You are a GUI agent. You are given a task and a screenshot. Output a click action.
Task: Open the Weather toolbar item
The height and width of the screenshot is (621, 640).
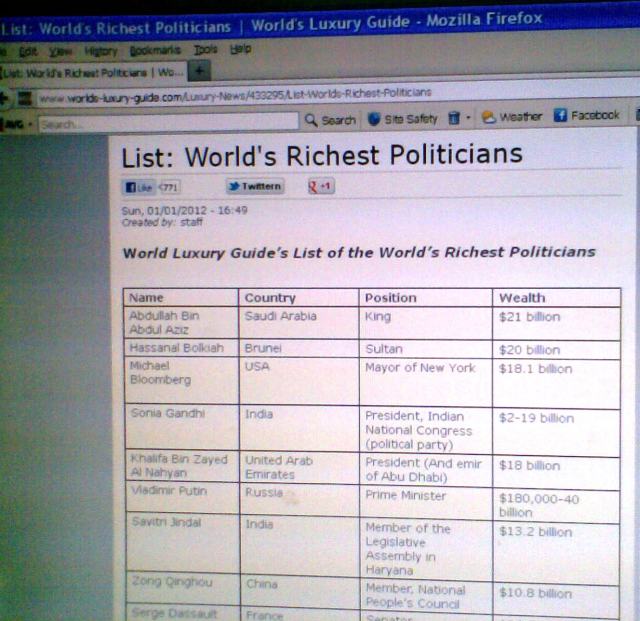click(511, 117)
